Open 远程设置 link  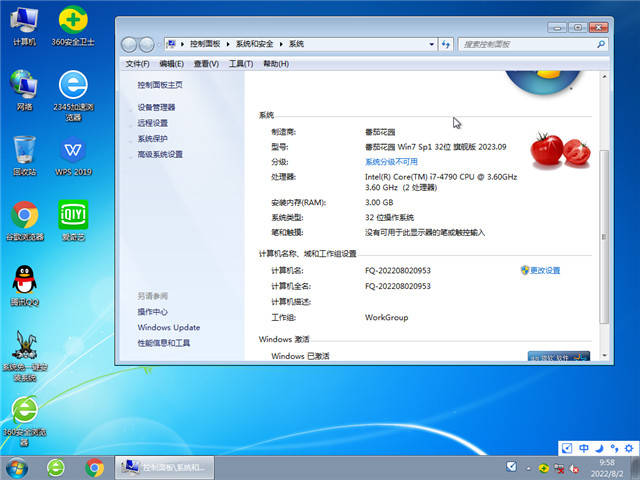click(x=153, y=123)
